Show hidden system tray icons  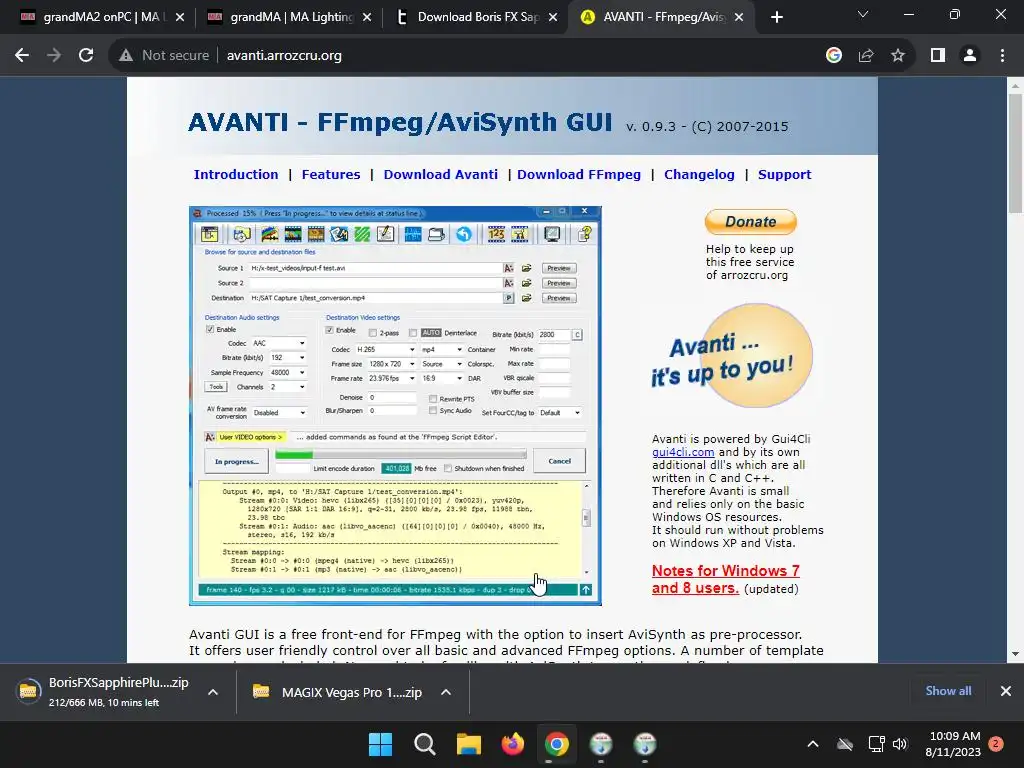point(813,744)
